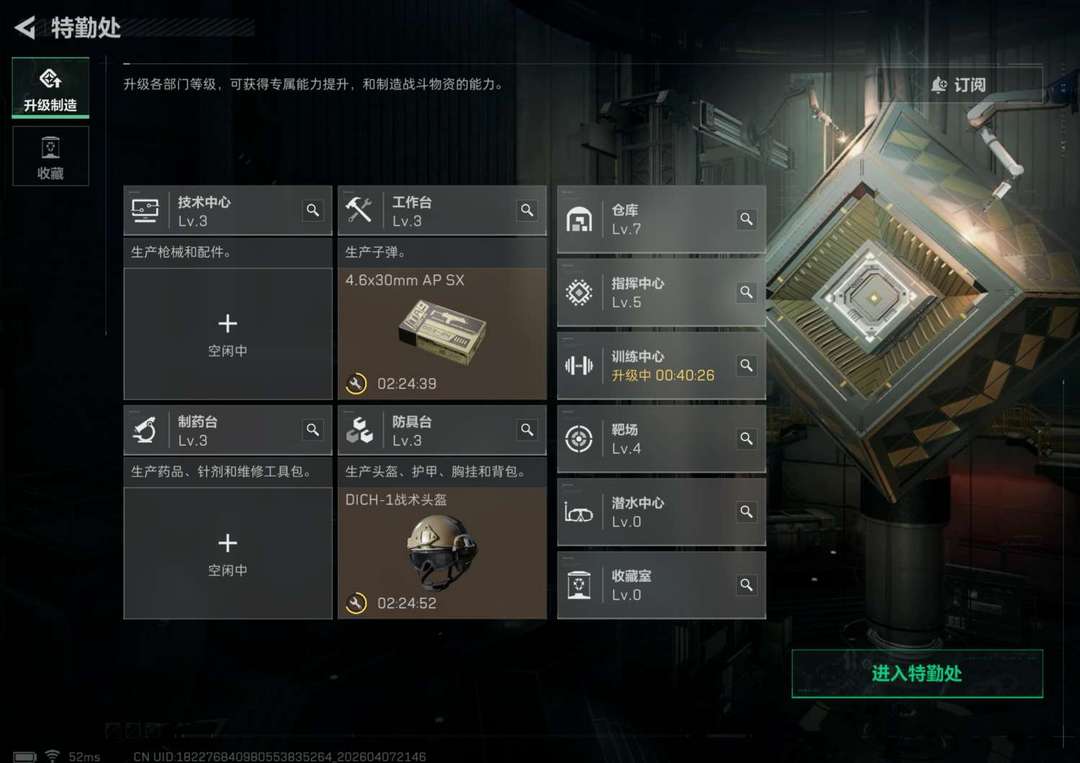Open the 4.6x30mm AP SX production item
Image resolution: width=1080 pixels, height=763 pixels.
pos(442,334)
